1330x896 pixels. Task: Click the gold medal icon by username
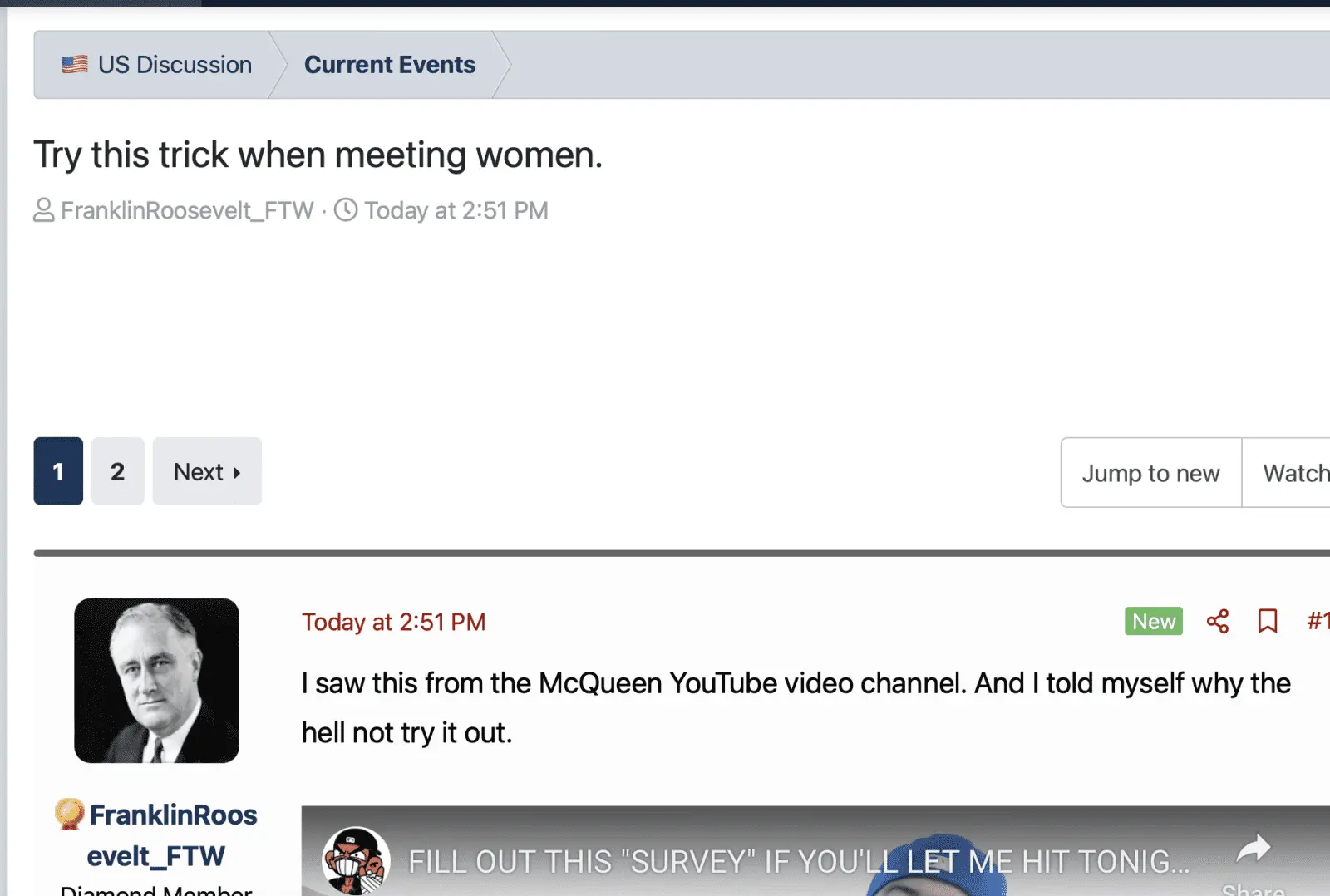point(70,814)
